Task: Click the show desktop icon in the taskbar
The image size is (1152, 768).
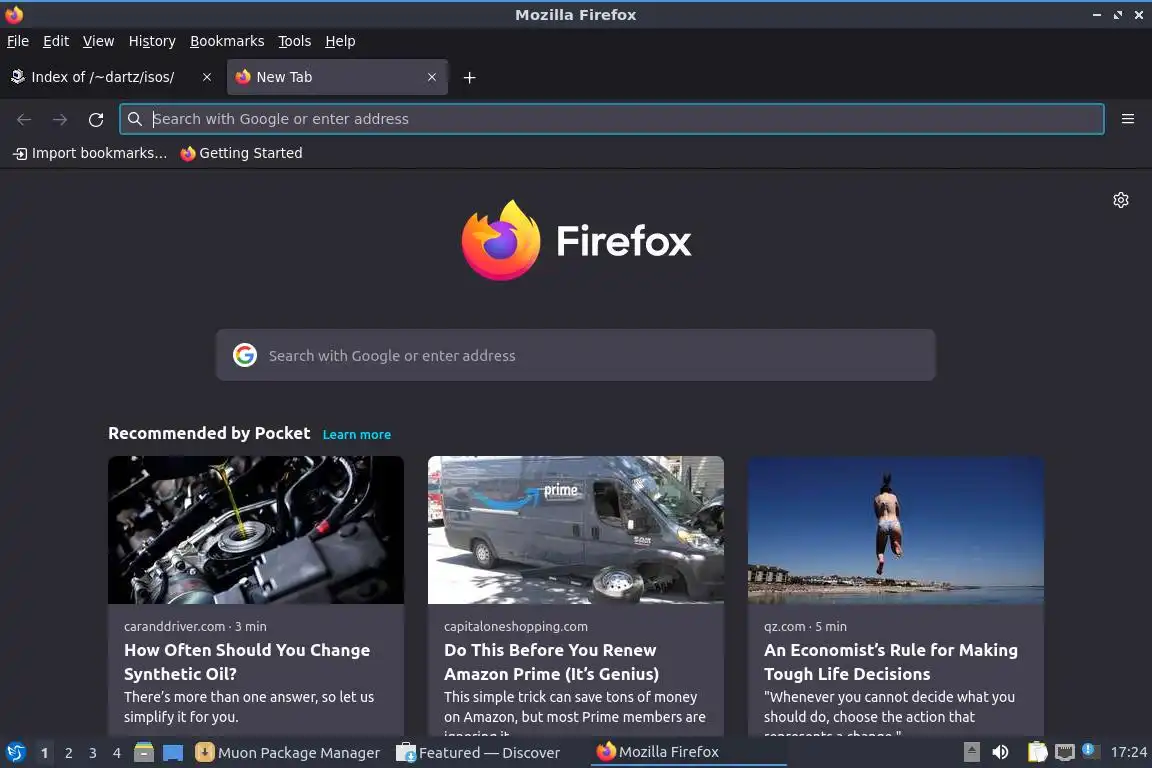Action: point(173,753)
